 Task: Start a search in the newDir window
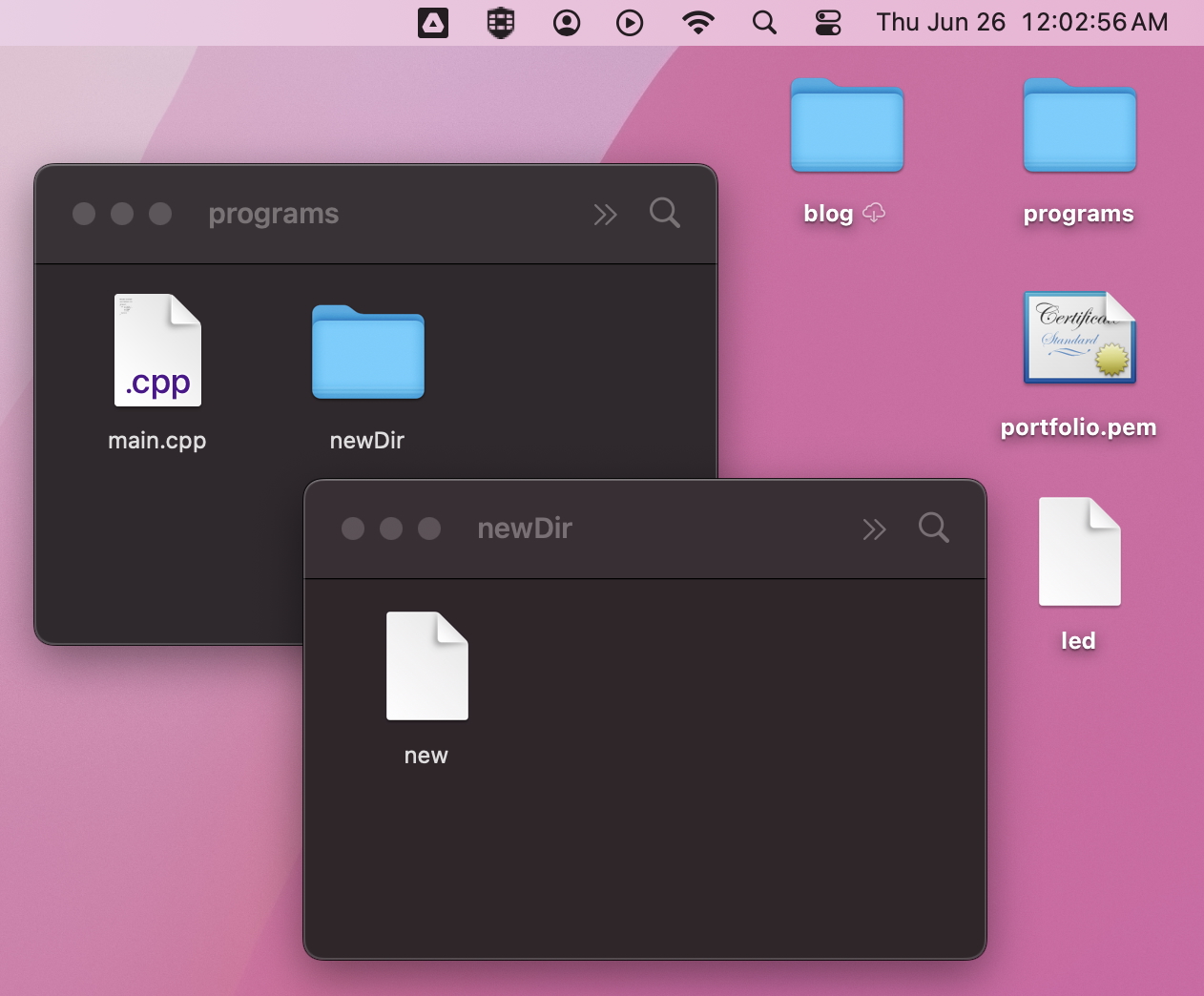(x=933, y=529)
